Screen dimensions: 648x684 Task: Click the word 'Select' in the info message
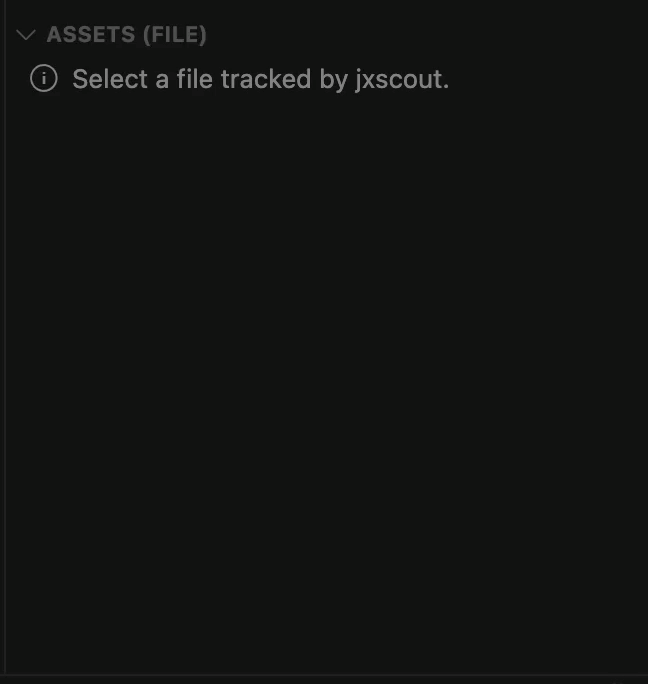click(110, 79)
